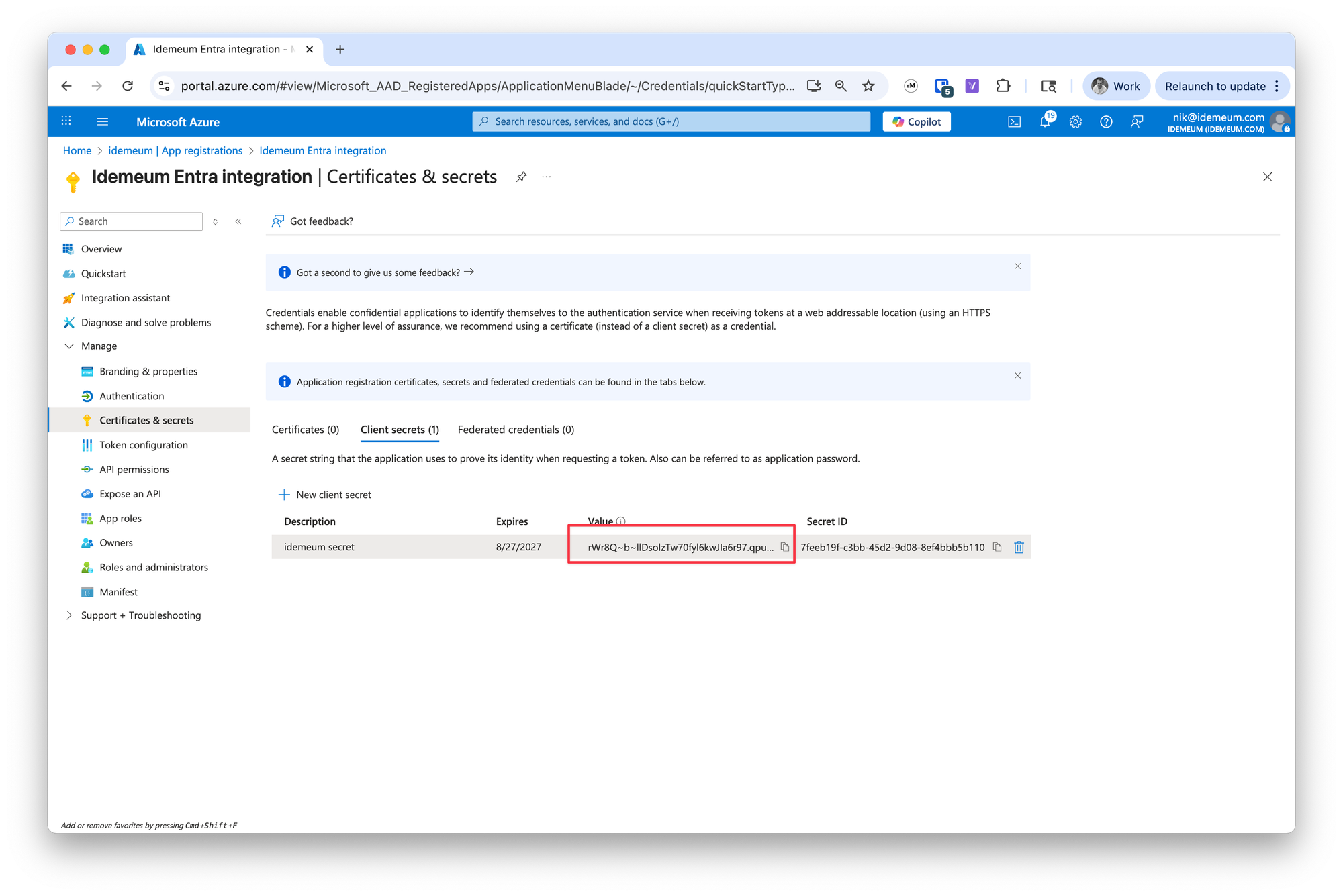Reload the browser page
The height and width of the screenshot is (896, 1343).
[x=128, y=86]
